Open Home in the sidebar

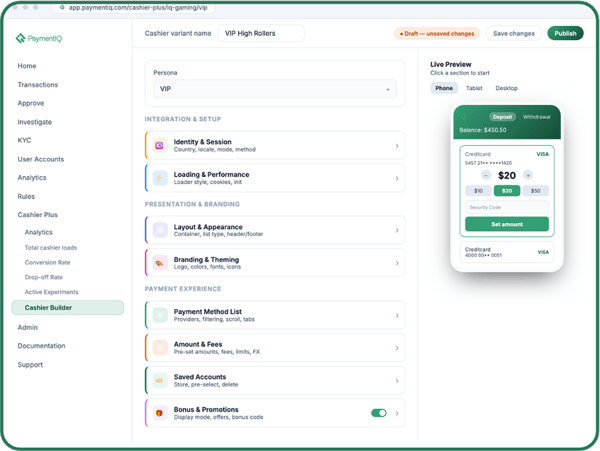pos(27,66)
